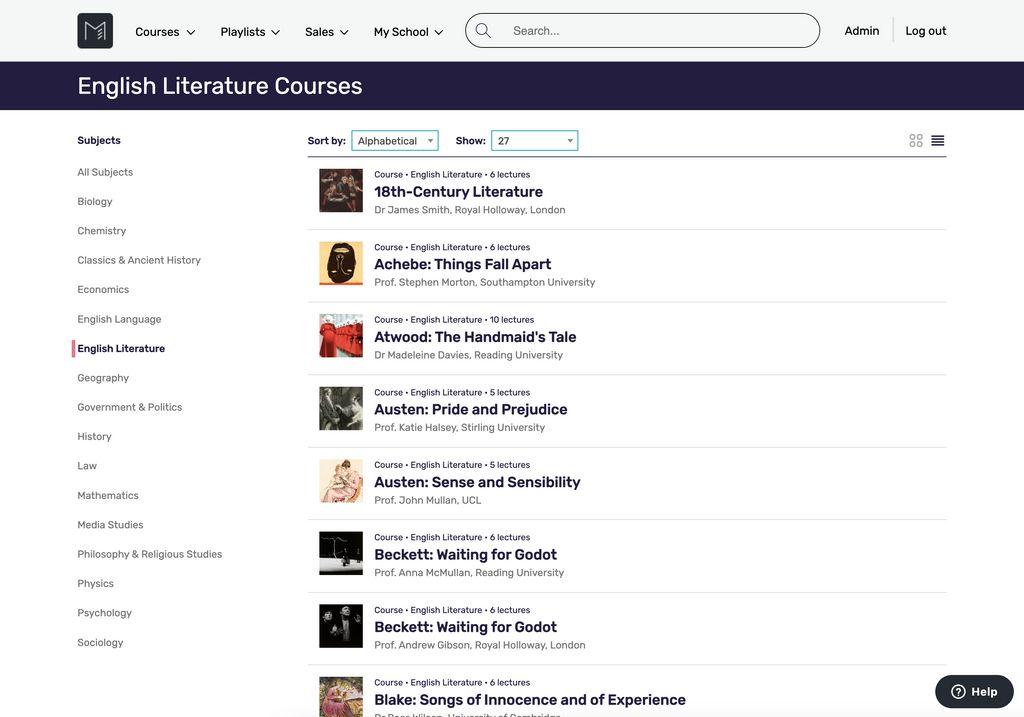Select Psychology subject
The image size is (1024, 717).
tap(104, 613)
